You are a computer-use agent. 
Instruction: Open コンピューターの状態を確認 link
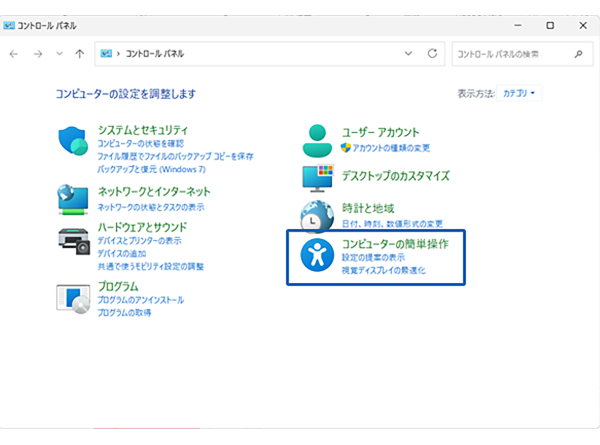click(x=140, y=143)
